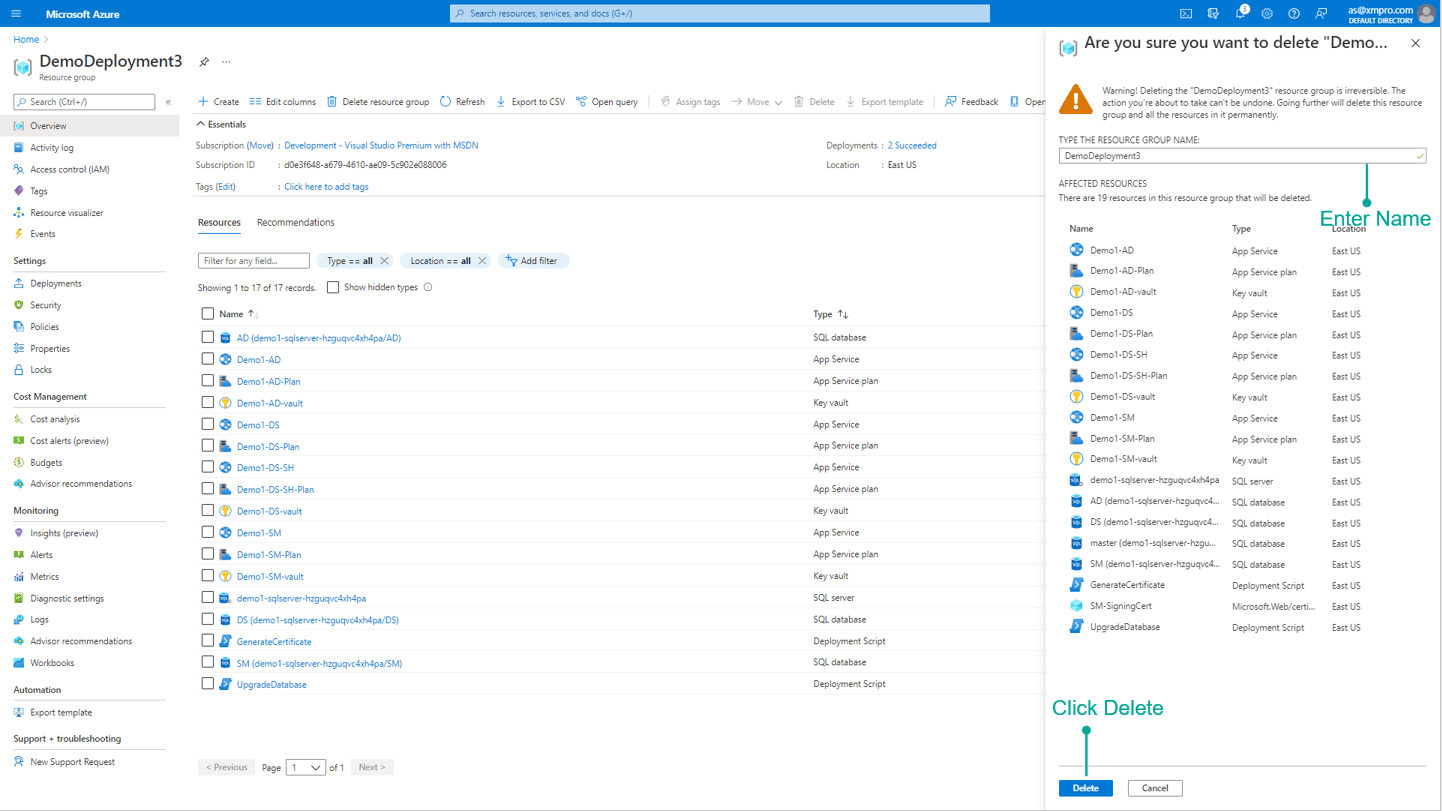This screenshot has width=1442, height=811.
Task: Open the Move dropdown in toolbar
Action: (x=757, y=102)
